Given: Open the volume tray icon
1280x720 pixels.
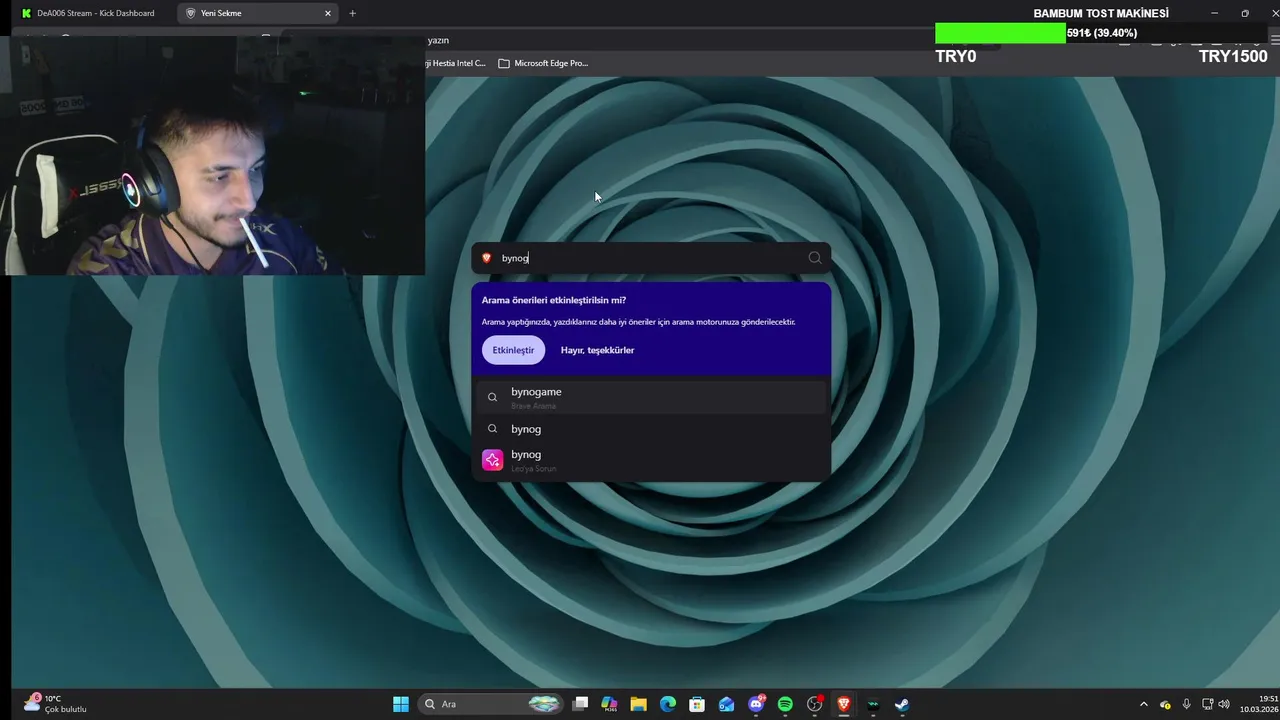Looking at the screenshot, I should [x=1224, y=704].
